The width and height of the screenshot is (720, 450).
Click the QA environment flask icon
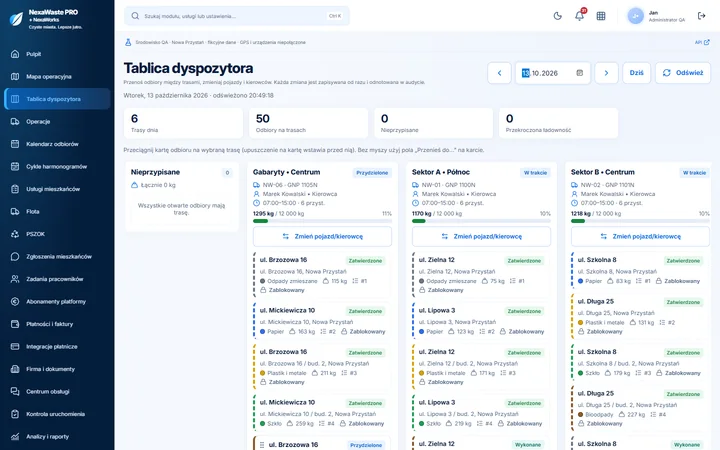pyautogui.click(x=128, y=42)
